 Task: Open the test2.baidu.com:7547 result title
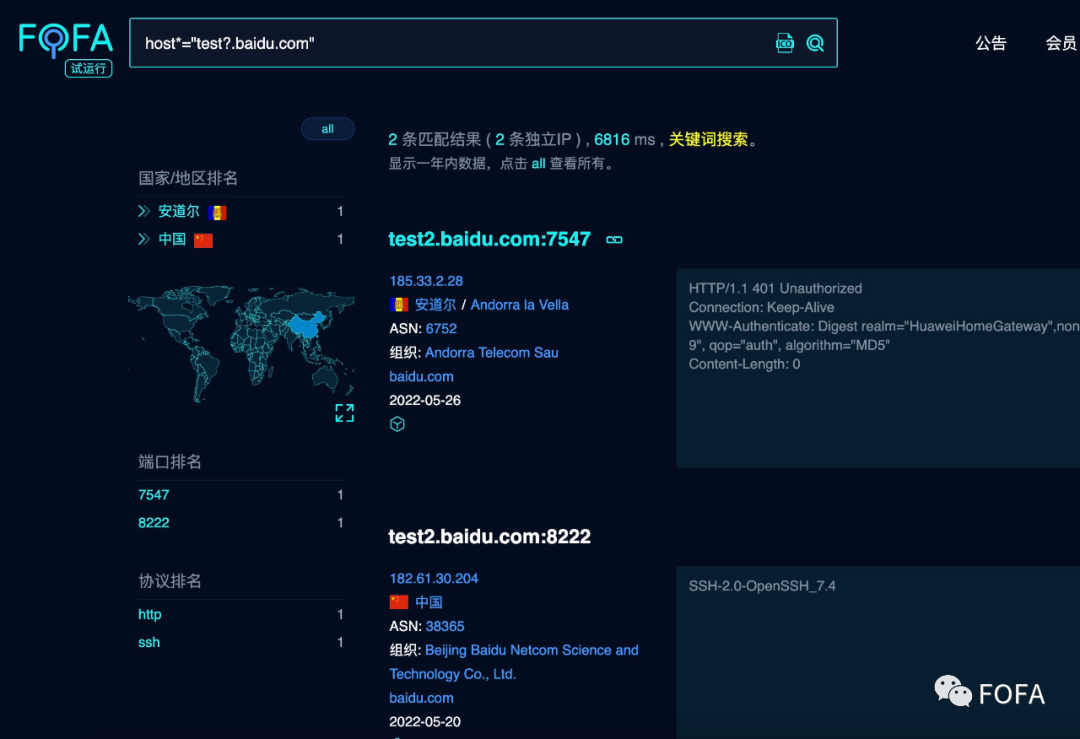click(x=490, y=239)
